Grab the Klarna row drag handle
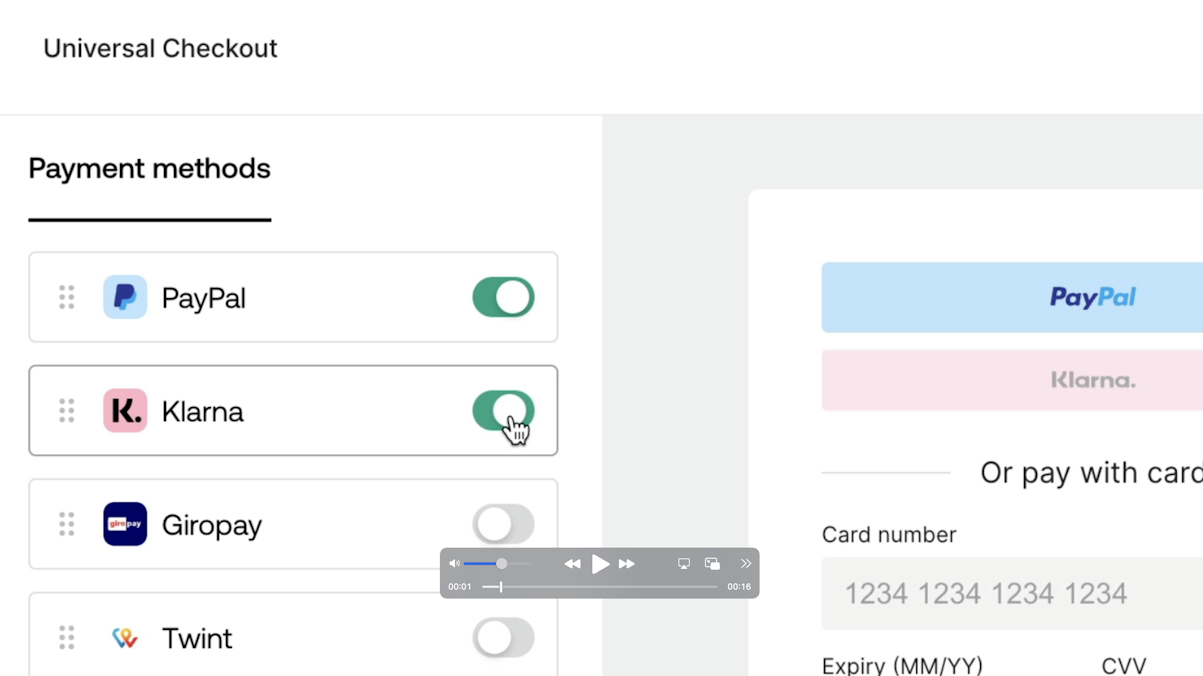This screenshot has height=676, width=1203. point(67,411)
